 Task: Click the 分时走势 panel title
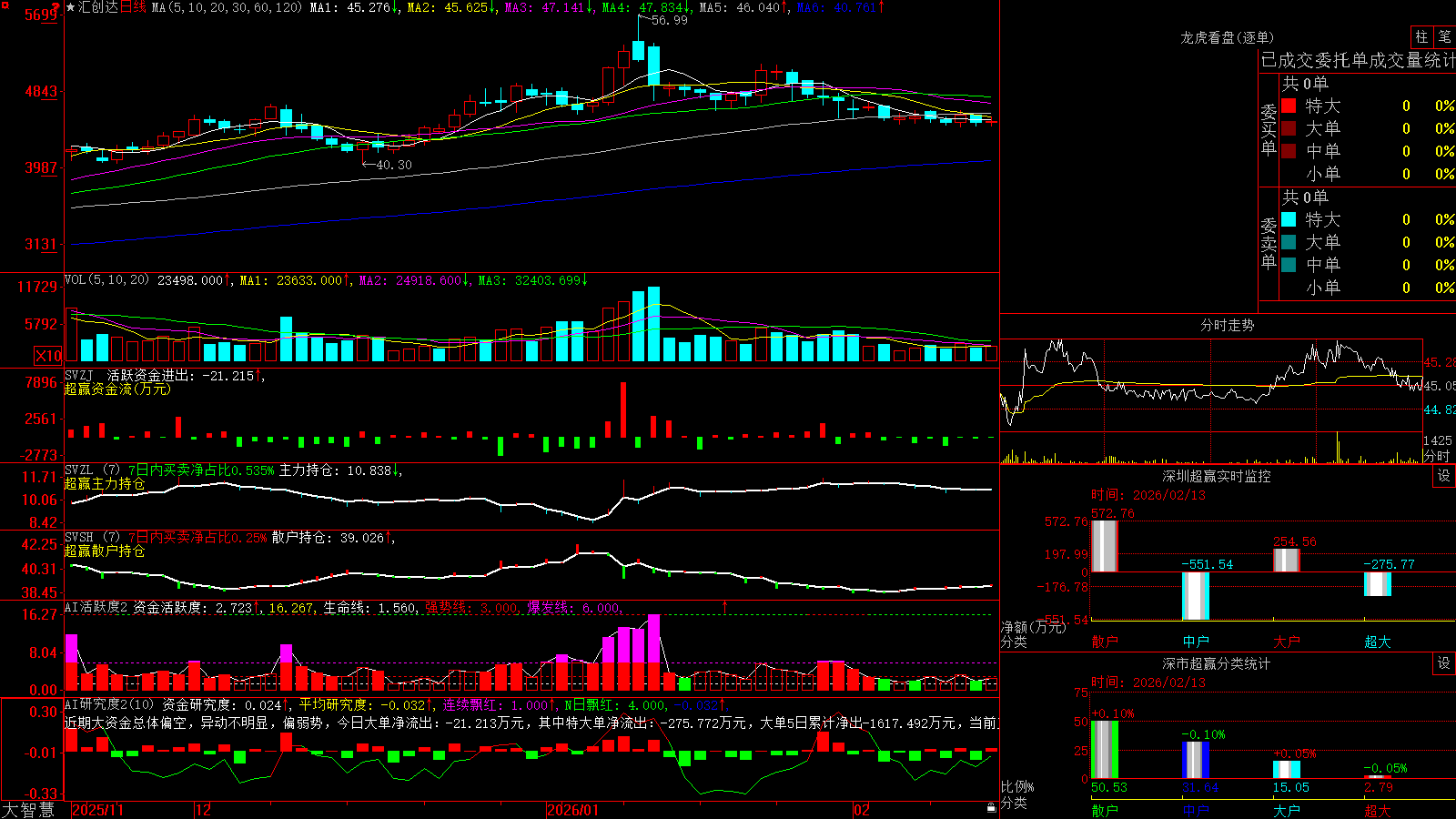[x=1227, y=325]
